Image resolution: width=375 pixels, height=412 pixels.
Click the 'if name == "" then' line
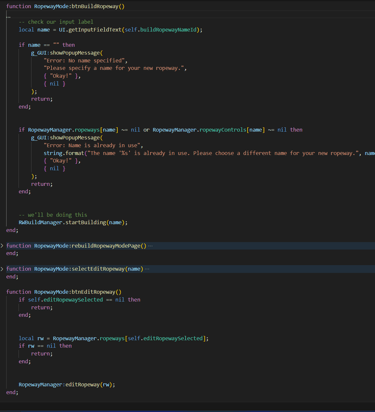click(x=47, y=45)
